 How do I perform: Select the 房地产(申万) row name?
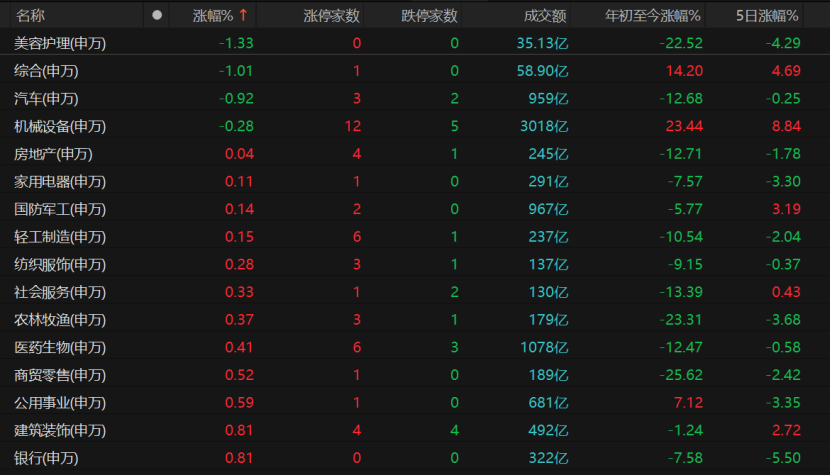point(53,154)
